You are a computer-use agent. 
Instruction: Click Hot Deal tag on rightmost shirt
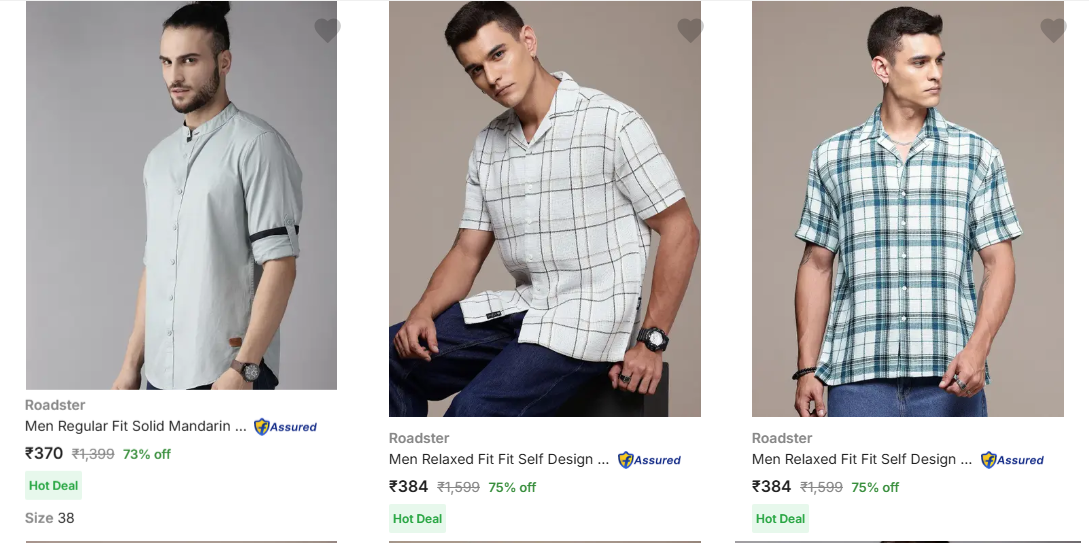[x=780, y=519]
